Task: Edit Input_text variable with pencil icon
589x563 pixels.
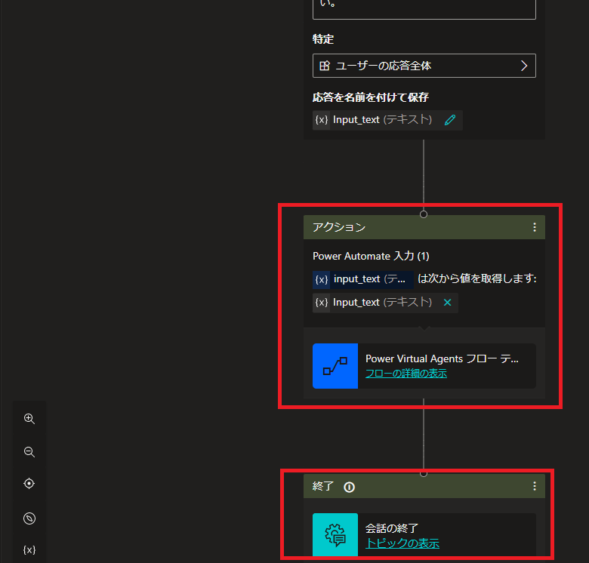Action: click(x=450, y=120)
